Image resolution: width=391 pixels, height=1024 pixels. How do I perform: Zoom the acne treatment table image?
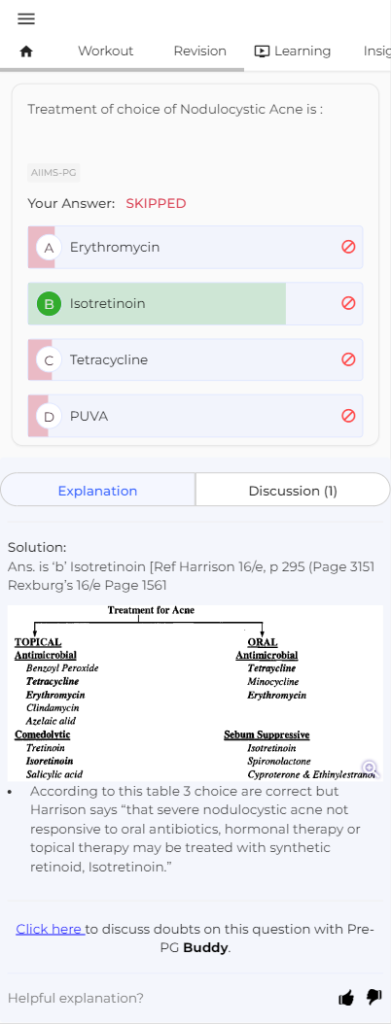tap(369, 767)
